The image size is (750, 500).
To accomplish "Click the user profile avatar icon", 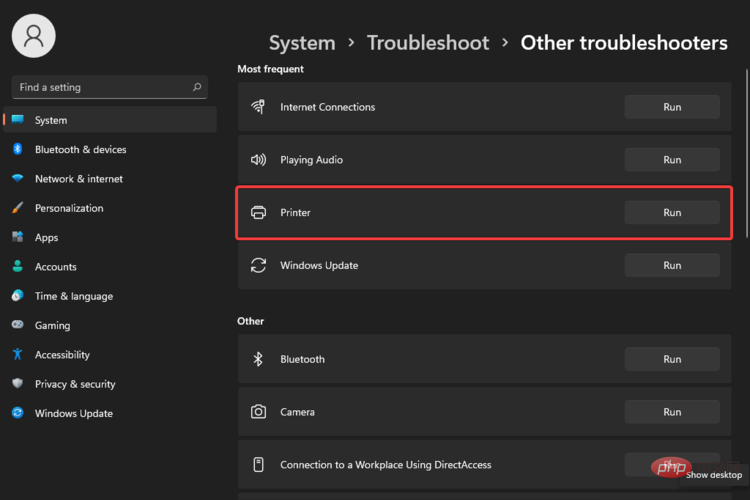I will tap(33, 36).
